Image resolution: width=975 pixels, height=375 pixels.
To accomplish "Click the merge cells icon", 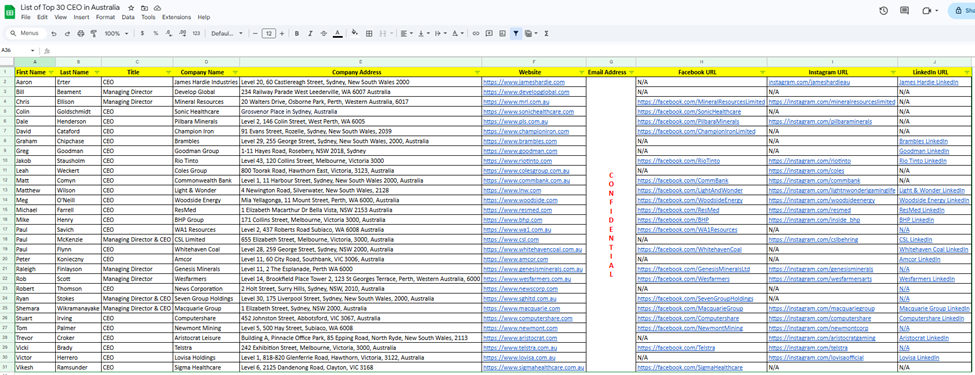I will (x=382, y=33).
